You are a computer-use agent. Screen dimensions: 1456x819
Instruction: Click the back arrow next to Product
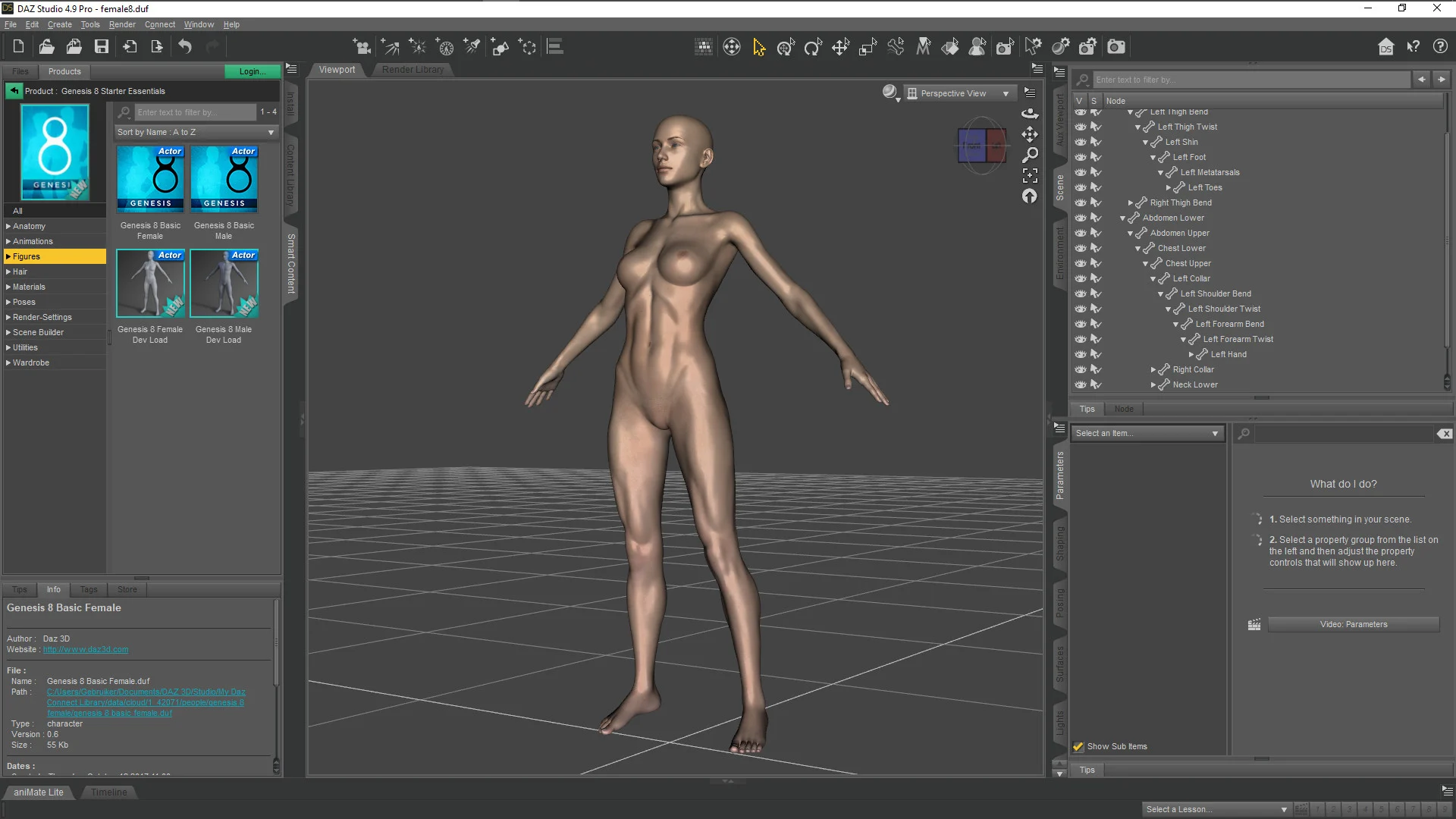click(14, 91)
